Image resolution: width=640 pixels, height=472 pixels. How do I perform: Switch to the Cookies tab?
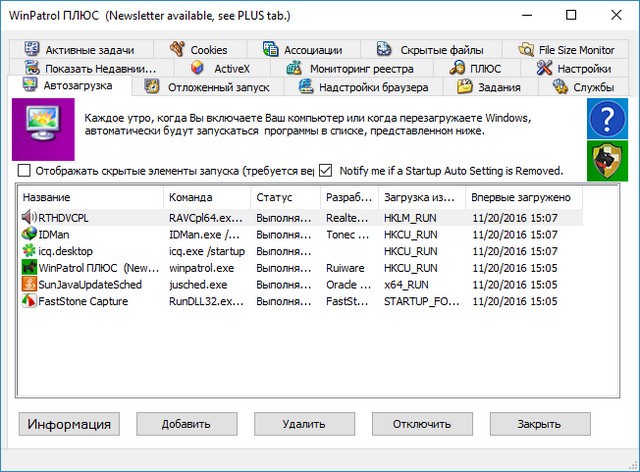[198, 49]
